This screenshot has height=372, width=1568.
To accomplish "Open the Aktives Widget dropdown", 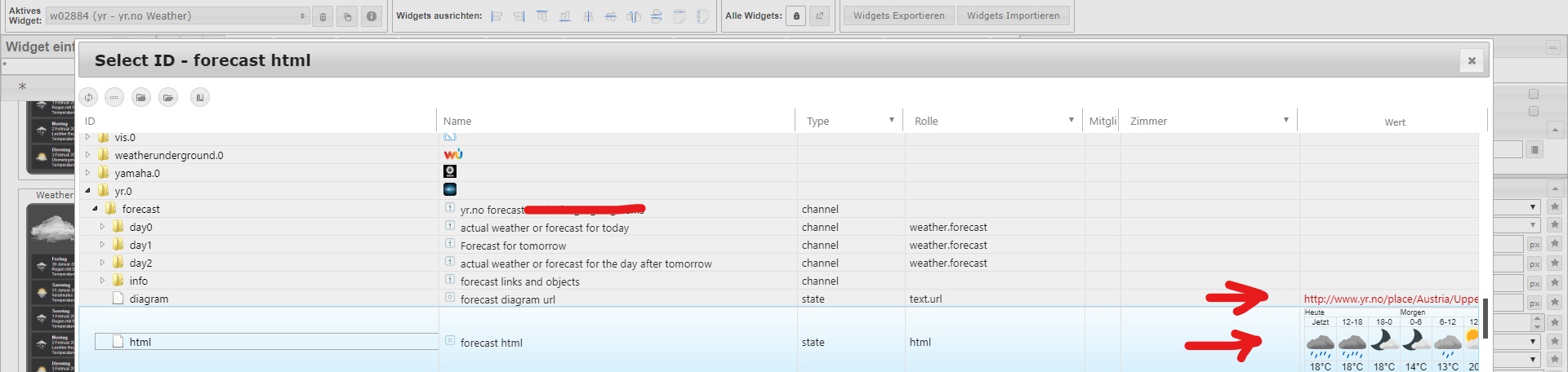I will click(x=177, y=16).
